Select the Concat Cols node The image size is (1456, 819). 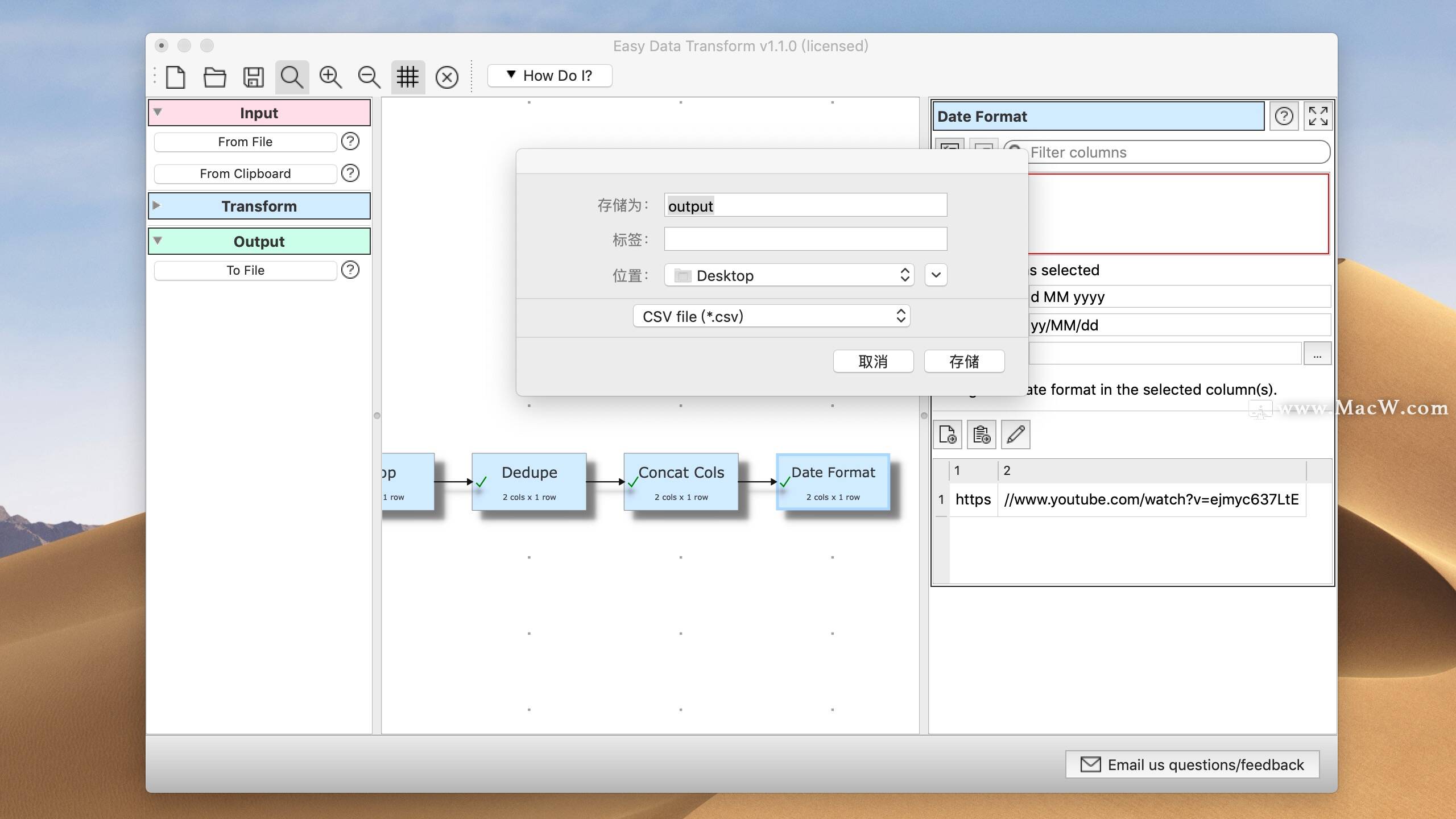[681, 482]
